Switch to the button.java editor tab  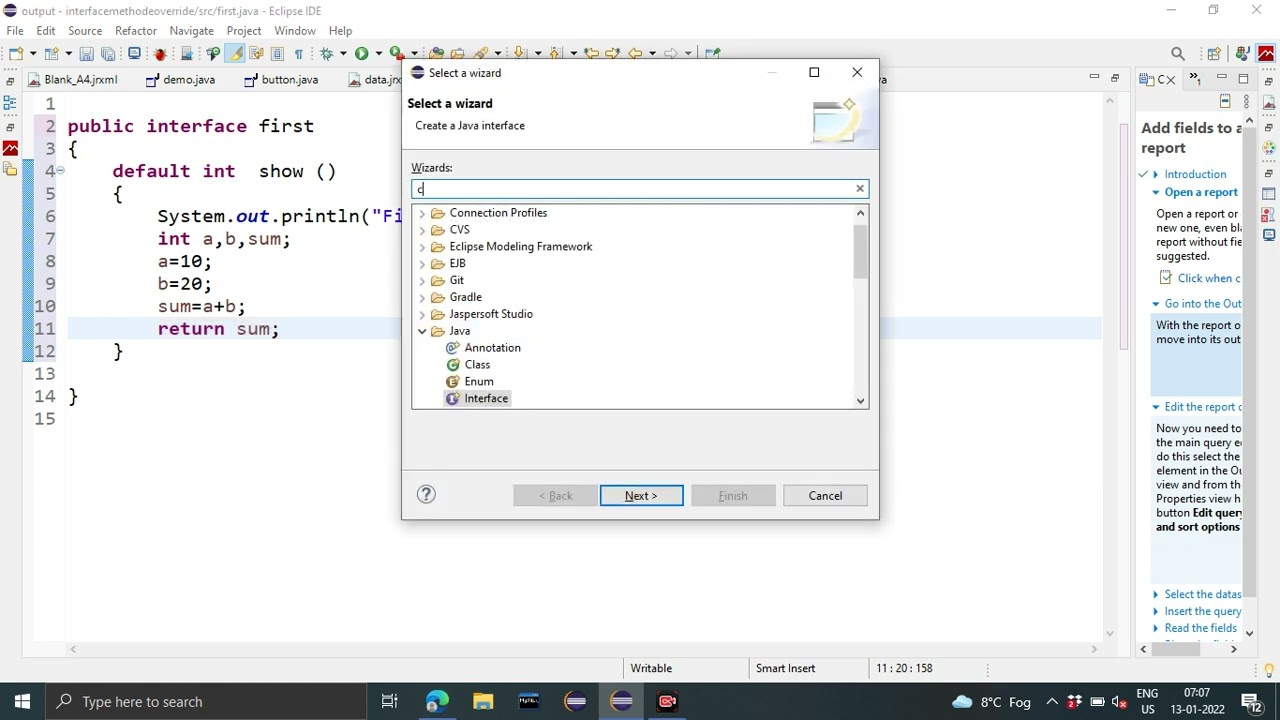coord(281,80)
